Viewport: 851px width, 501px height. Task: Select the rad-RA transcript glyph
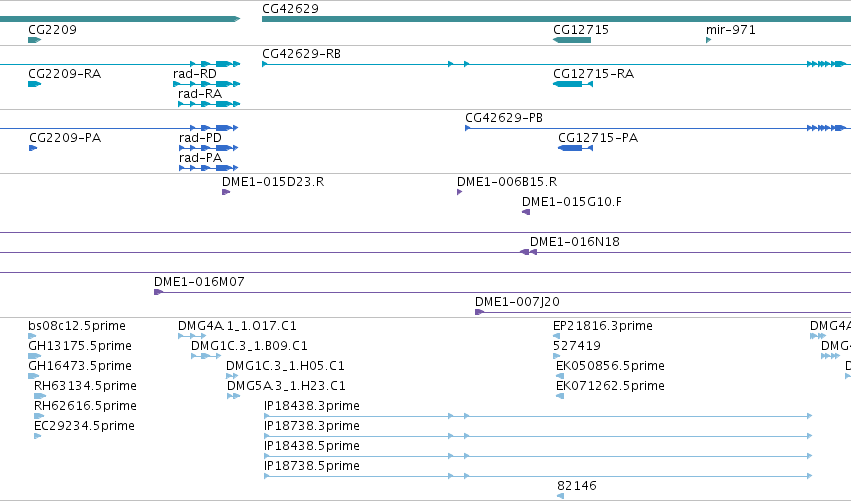click(x=209, y=104)
